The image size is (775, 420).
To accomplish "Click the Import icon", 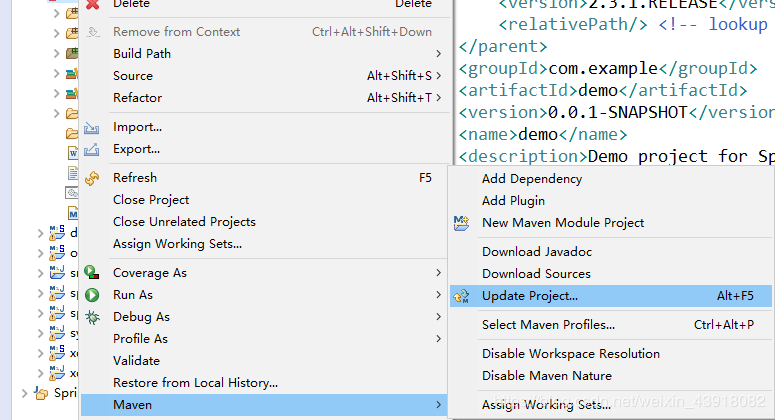I will point(93,127).
